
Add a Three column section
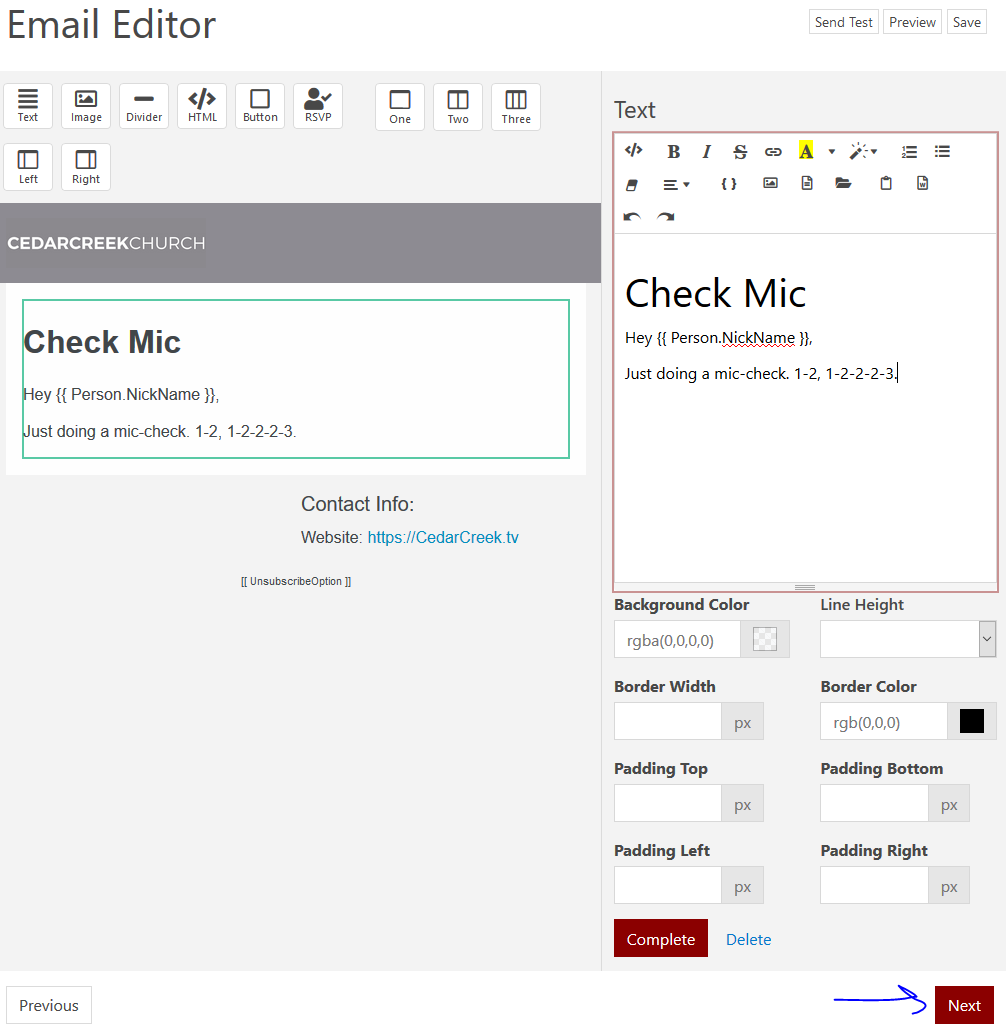(516, 107)
